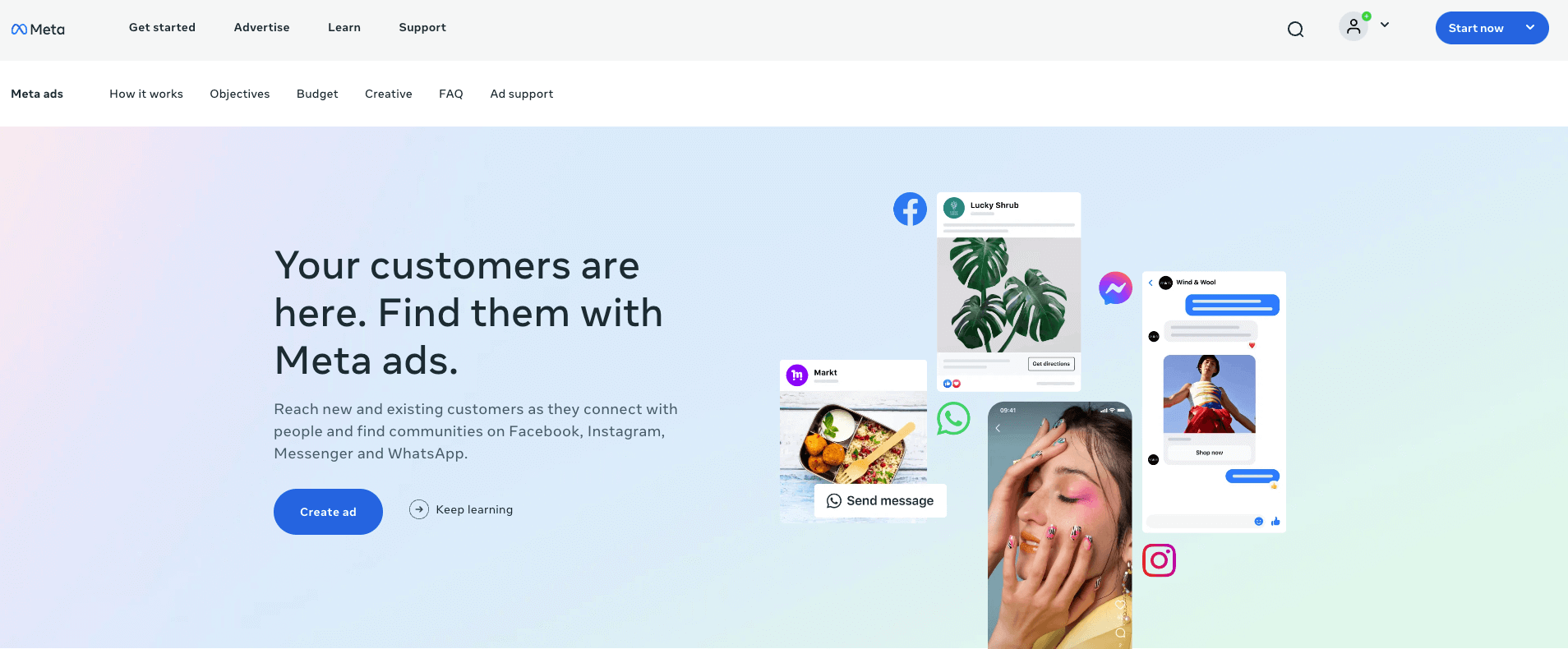
Task: Click the WhatsApp logo icon
Action: pos(953,418)
